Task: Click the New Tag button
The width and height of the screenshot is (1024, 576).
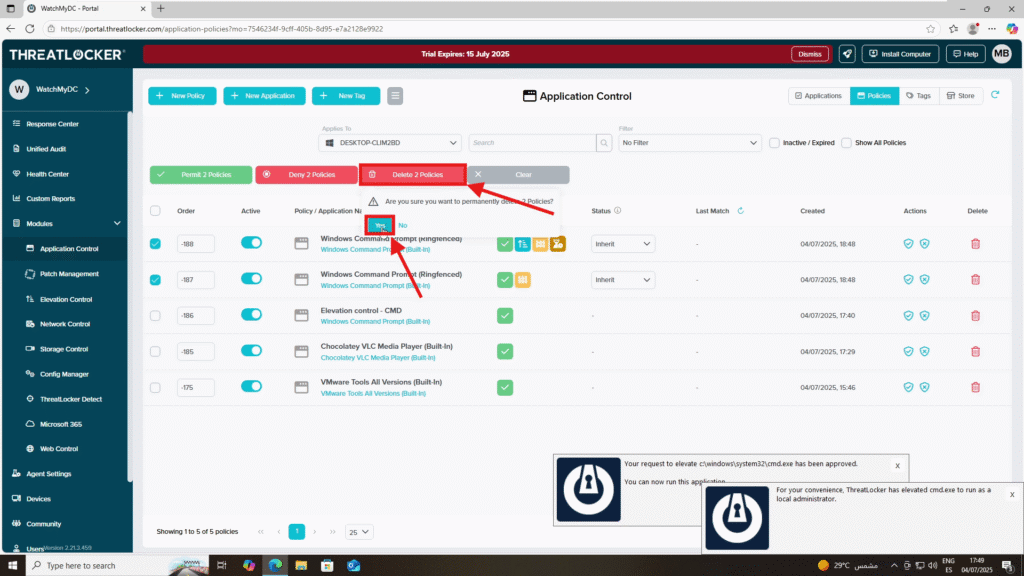Action: [346, 96]
